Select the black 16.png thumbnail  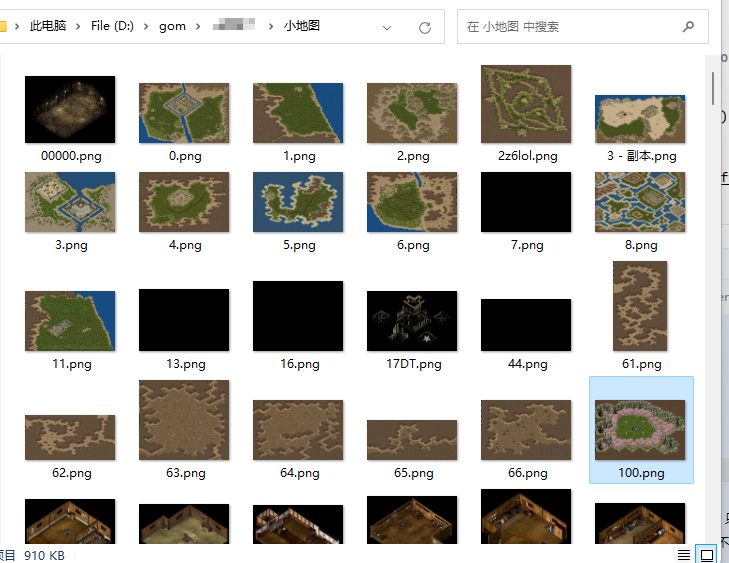[298, 316]
